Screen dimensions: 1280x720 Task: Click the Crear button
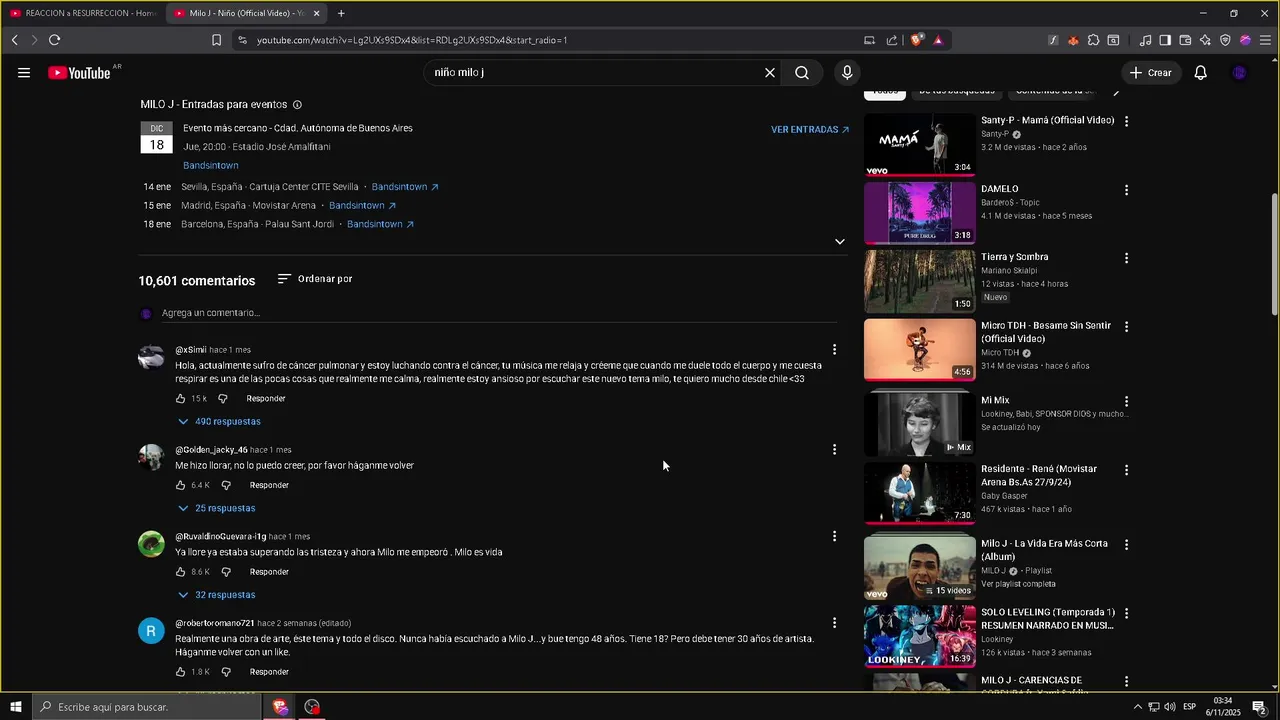point(1150,73)
